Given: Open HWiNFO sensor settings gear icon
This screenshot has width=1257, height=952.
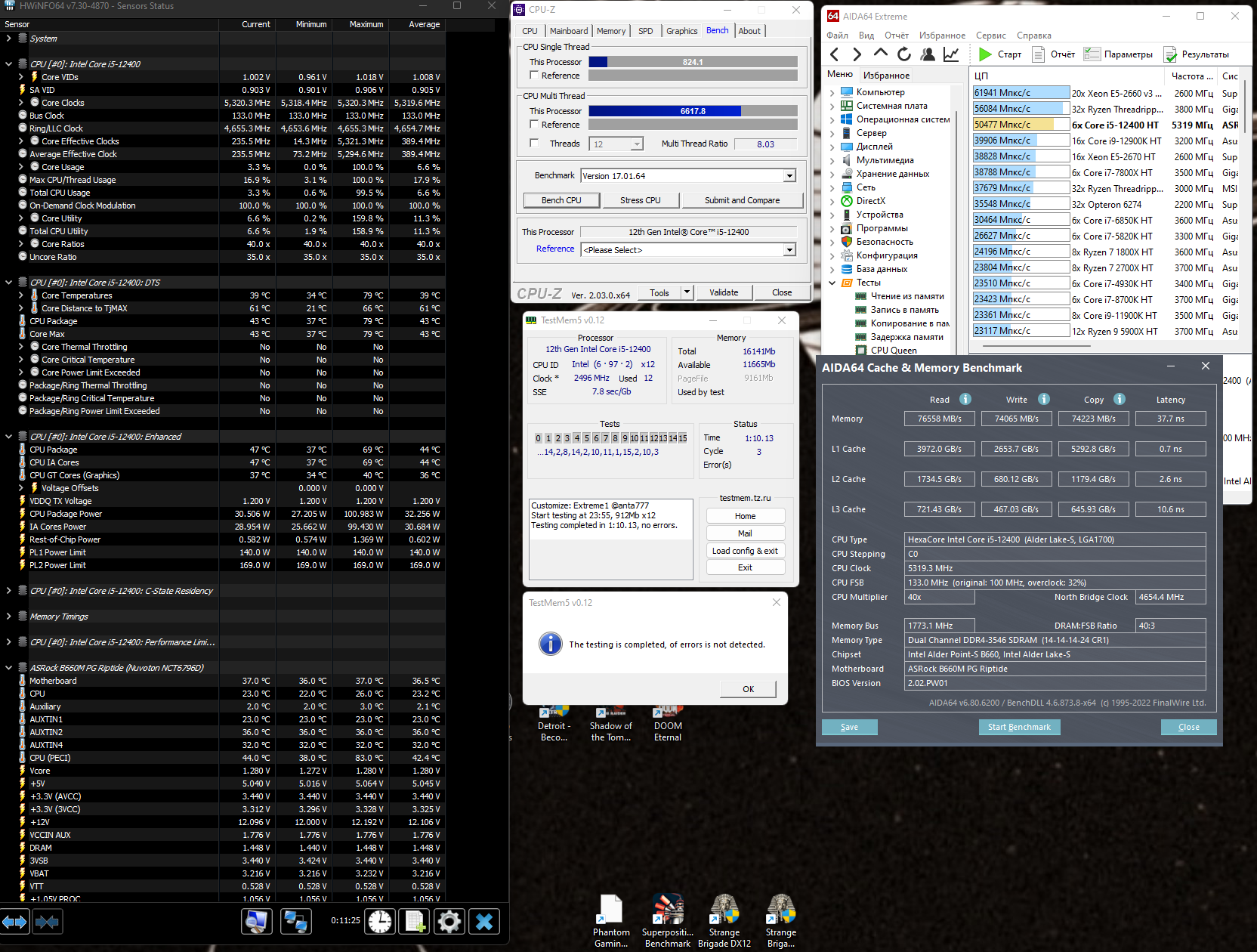Looking at the screenshot, I should 449,921.
